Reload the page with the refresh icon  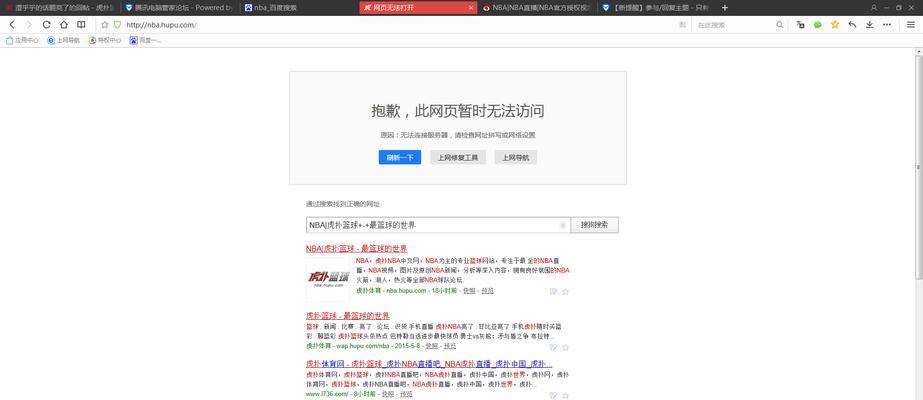47,25
